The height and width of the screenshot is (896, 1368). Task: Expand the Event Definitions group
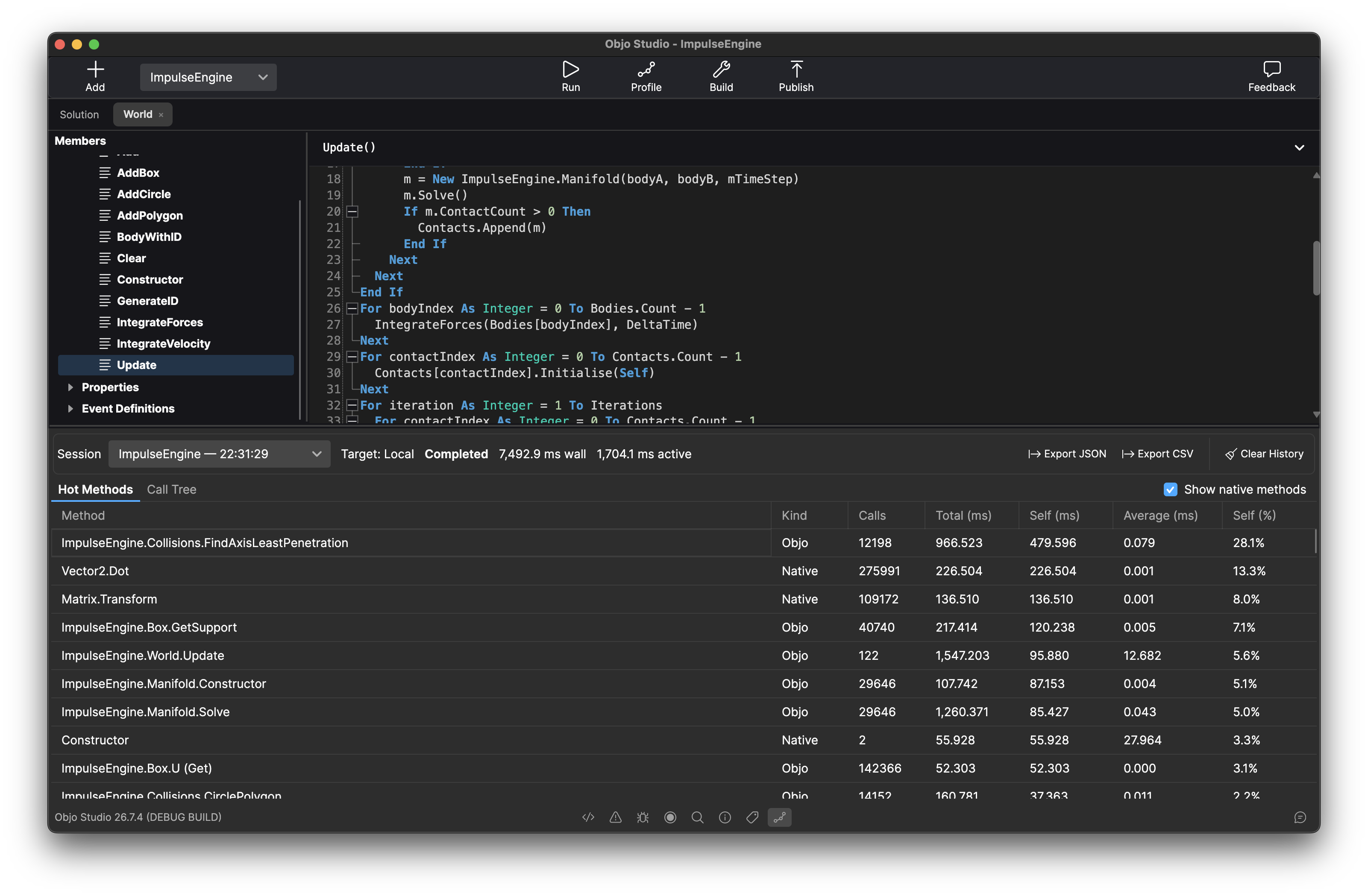coord(70,409)
